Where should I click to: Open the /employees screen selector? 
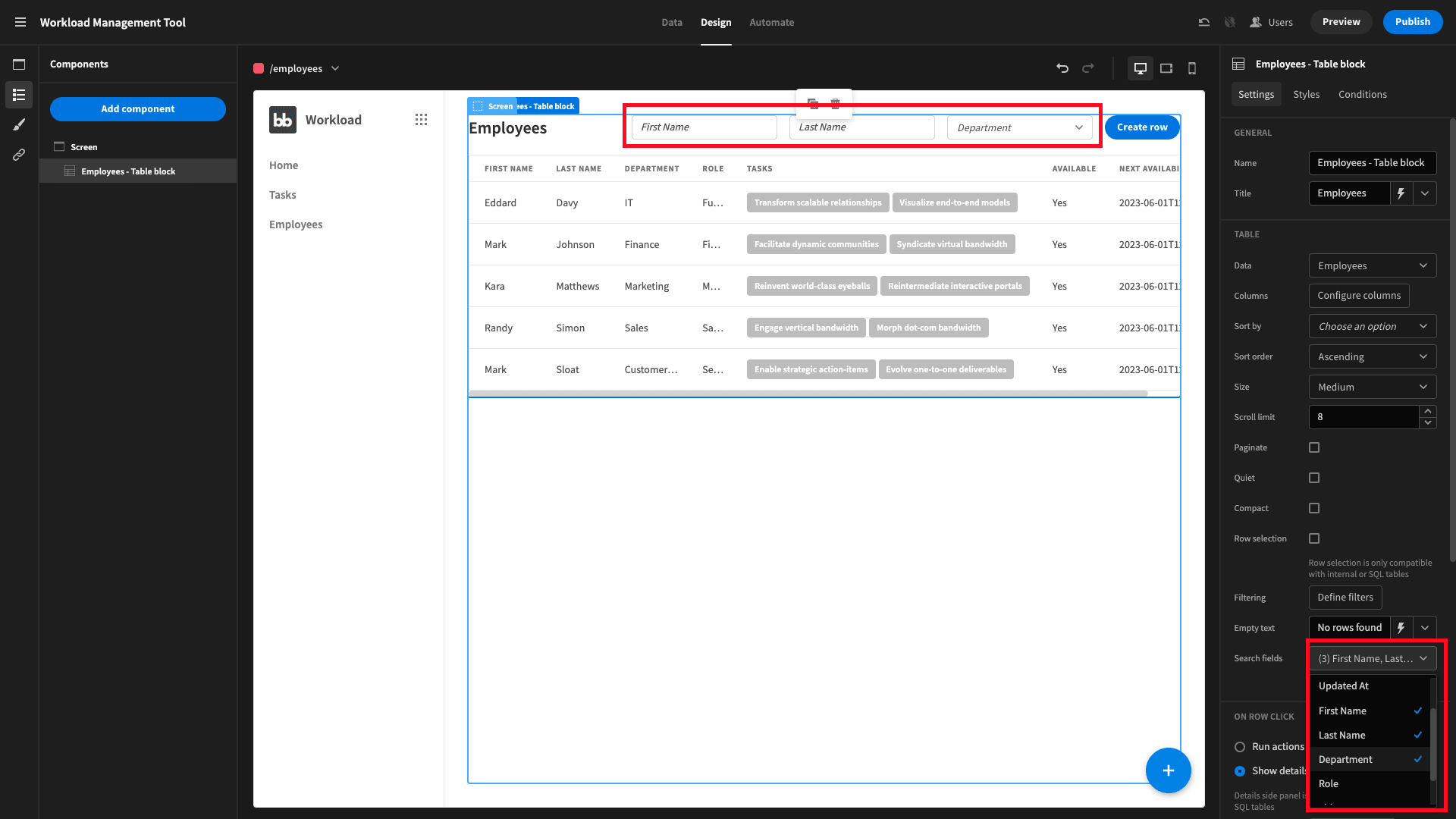(297, 68)
